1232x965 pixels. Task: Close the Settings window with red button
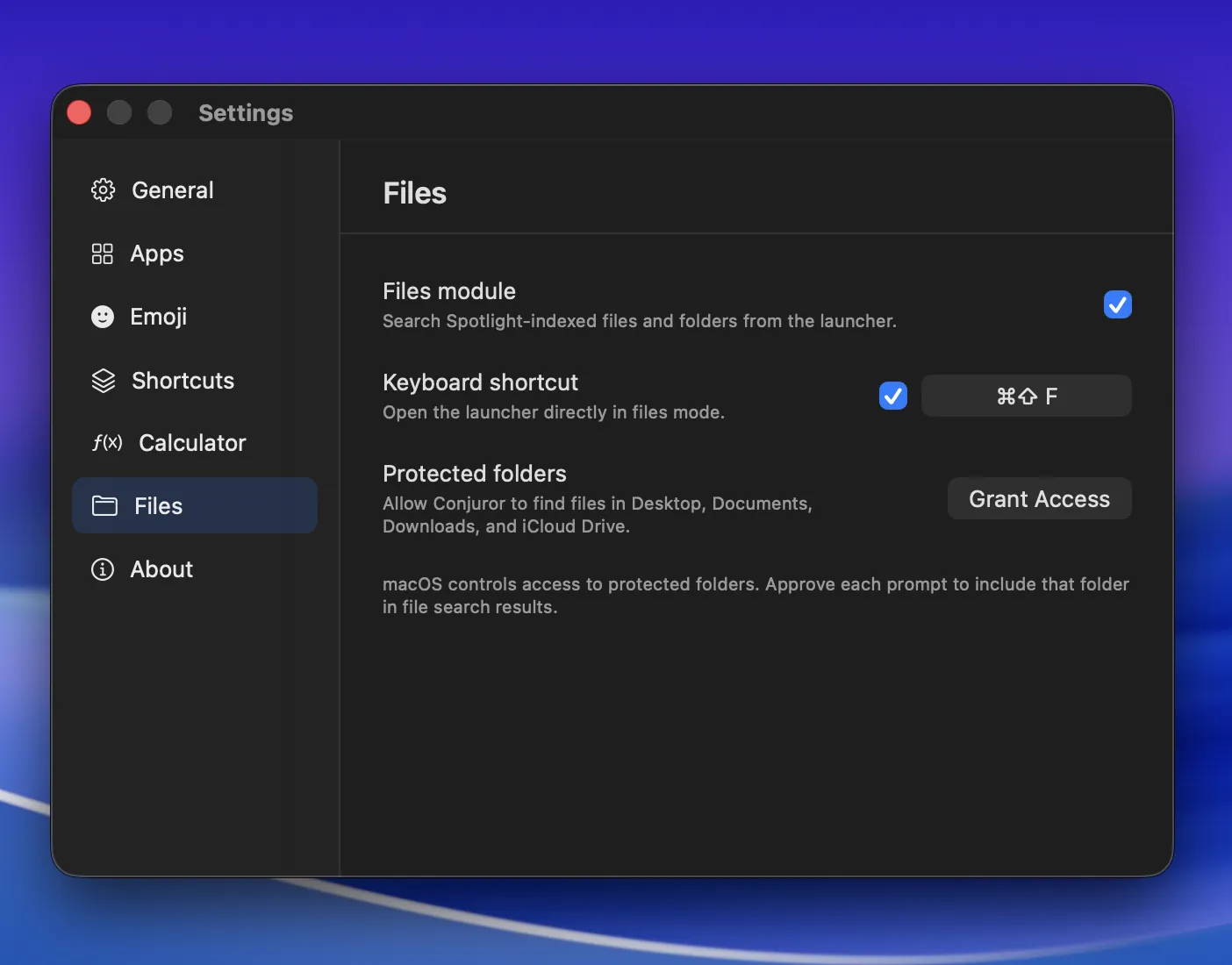(x=79, y=112)
